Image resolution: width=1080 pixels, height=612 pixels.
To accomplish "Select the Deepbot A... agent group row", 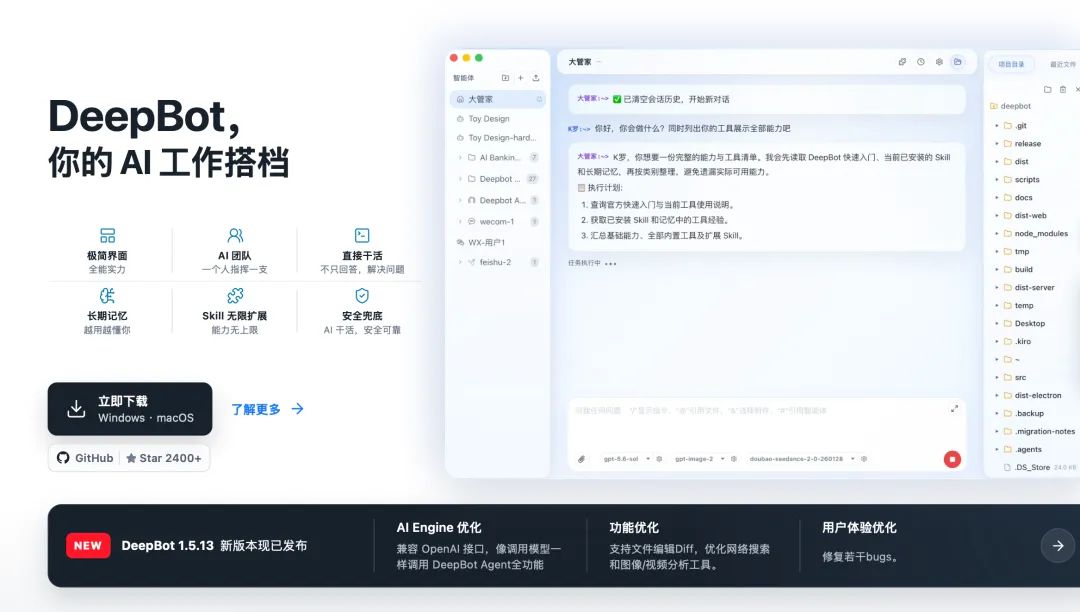I will coord(498,200).
